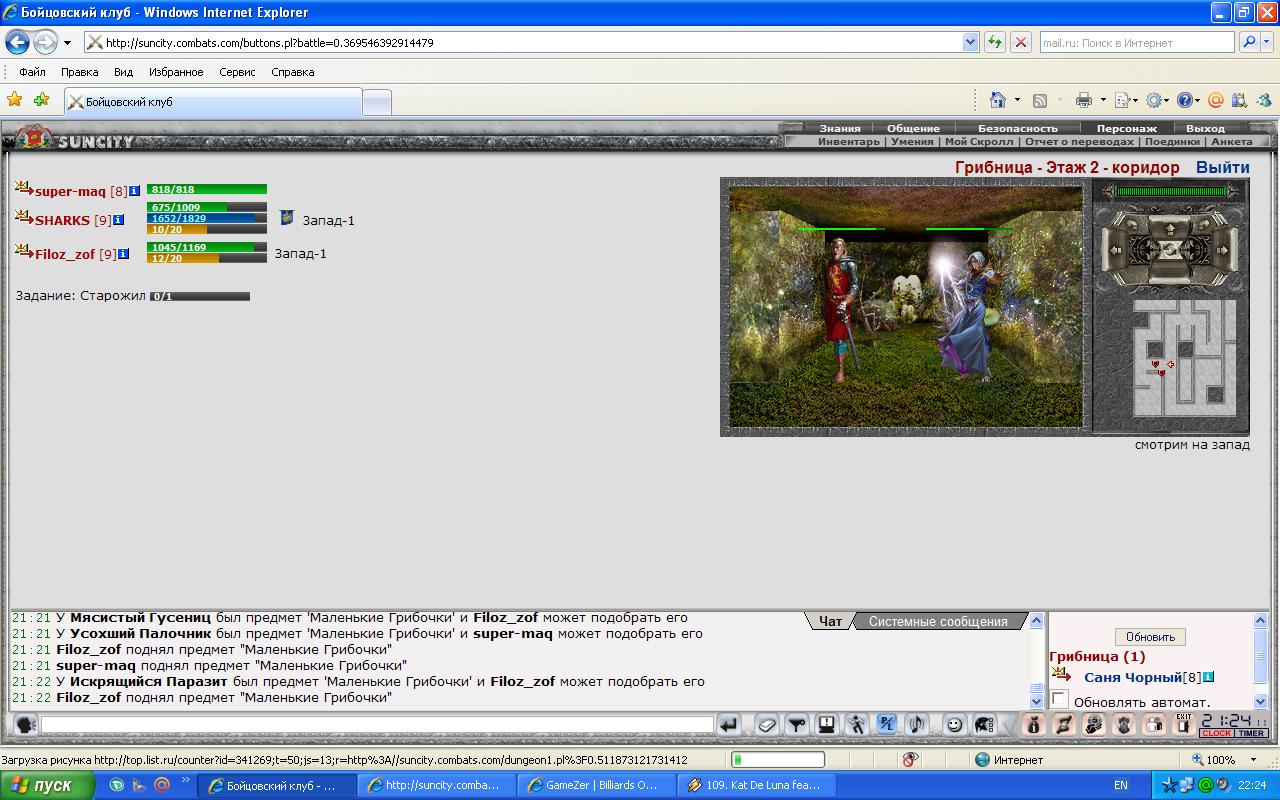1280x800 pixels.
Task: Click the info icon next to super-maq
Action: pos(134,190)
